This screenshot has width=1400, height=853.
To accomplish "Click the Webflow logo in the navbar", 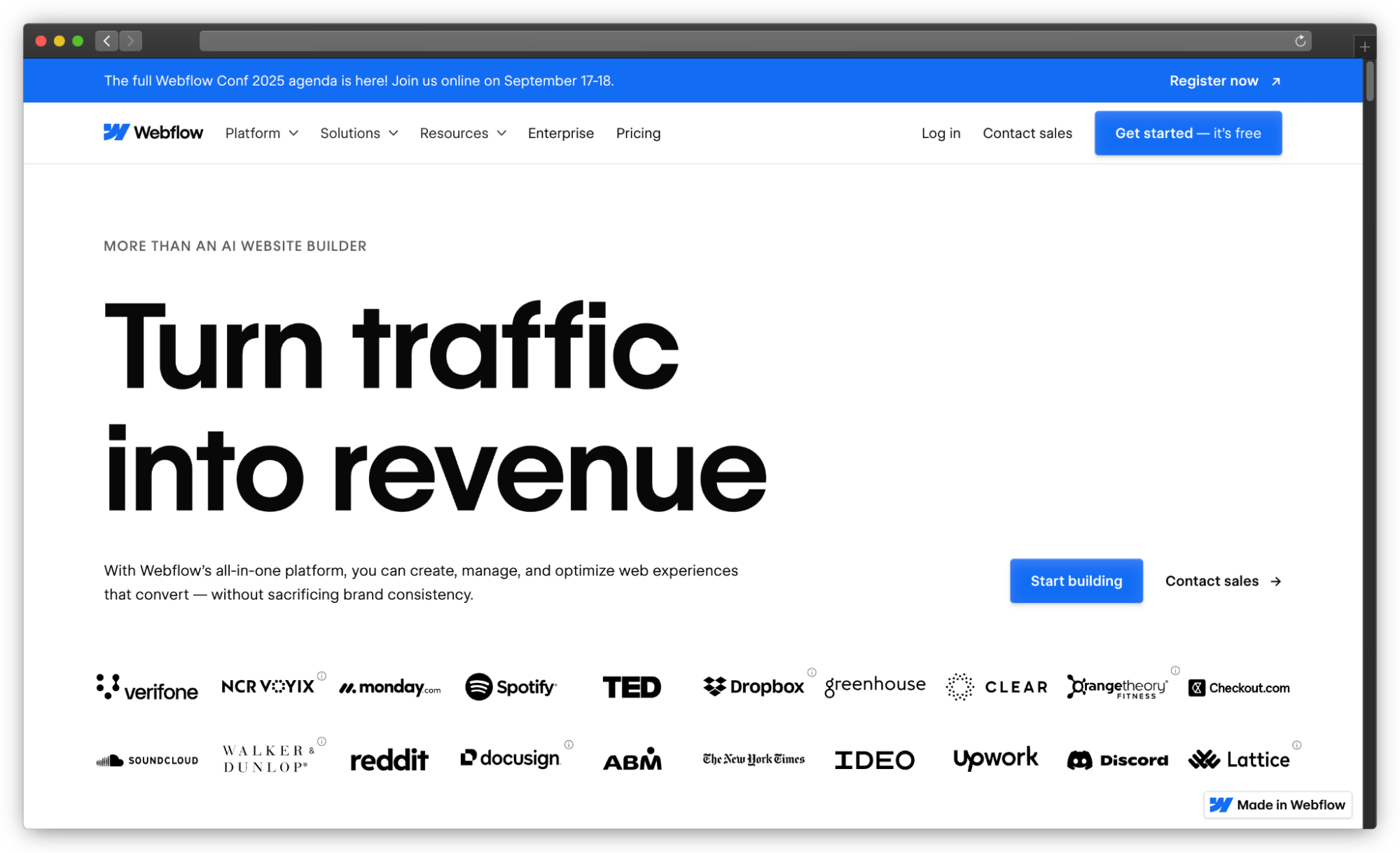I will click(x=153, y=132).
